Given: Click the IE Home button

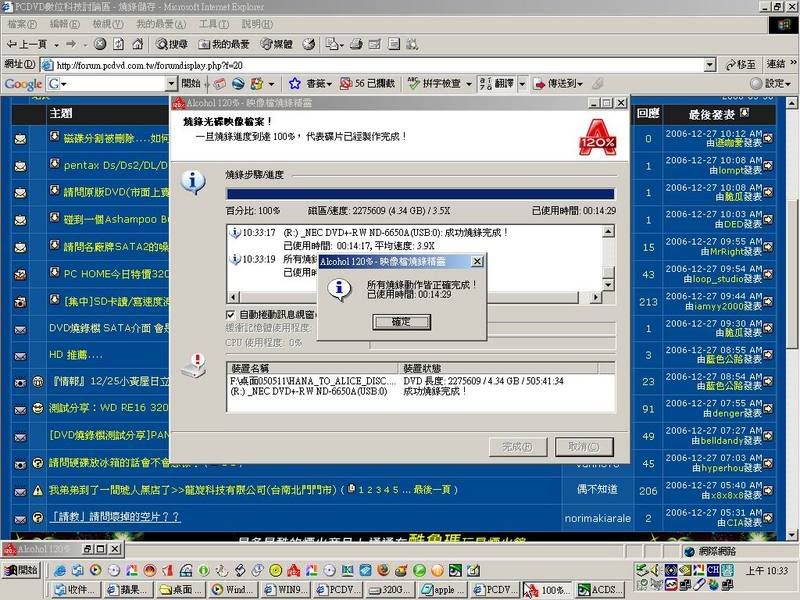Looking at the screenshot, I should 137,44.
